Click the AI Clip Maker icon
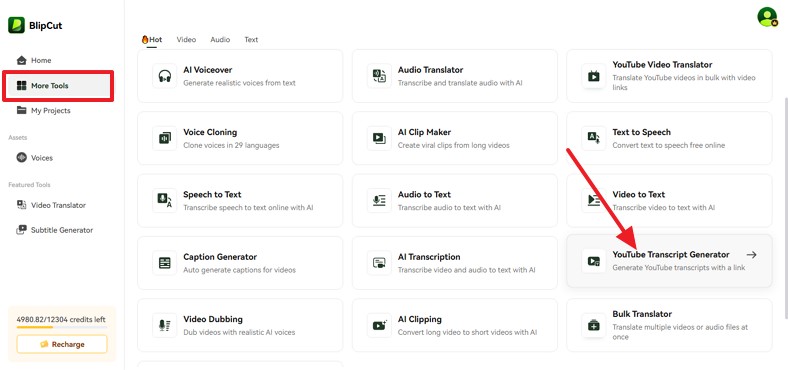 pyautogui.click(x=379, y=138)
